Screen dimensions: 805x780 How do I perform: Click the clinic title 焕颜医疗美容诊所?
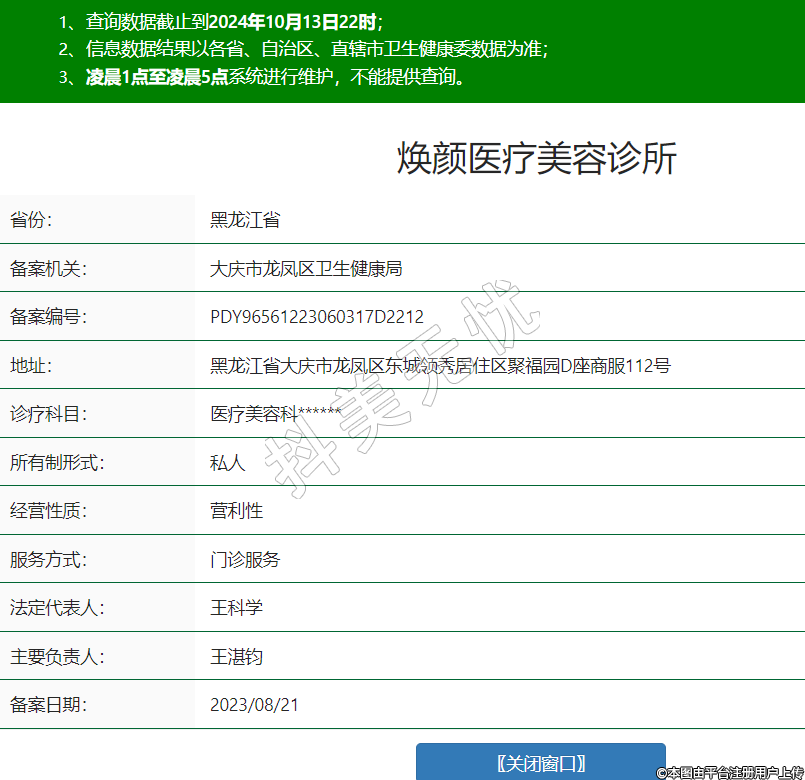pyautogui.click(x=537, y=159)
